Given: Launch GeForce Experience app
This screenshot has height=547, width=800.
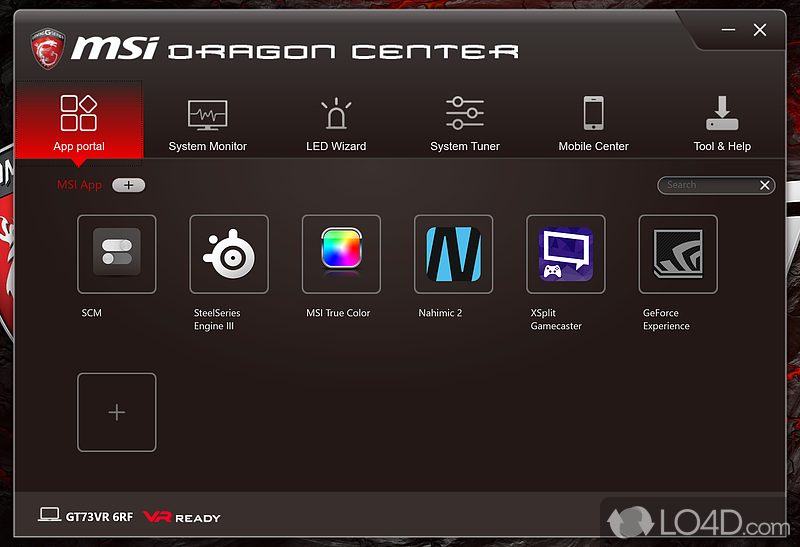Looking at the screenshot, I should point(678,254).
